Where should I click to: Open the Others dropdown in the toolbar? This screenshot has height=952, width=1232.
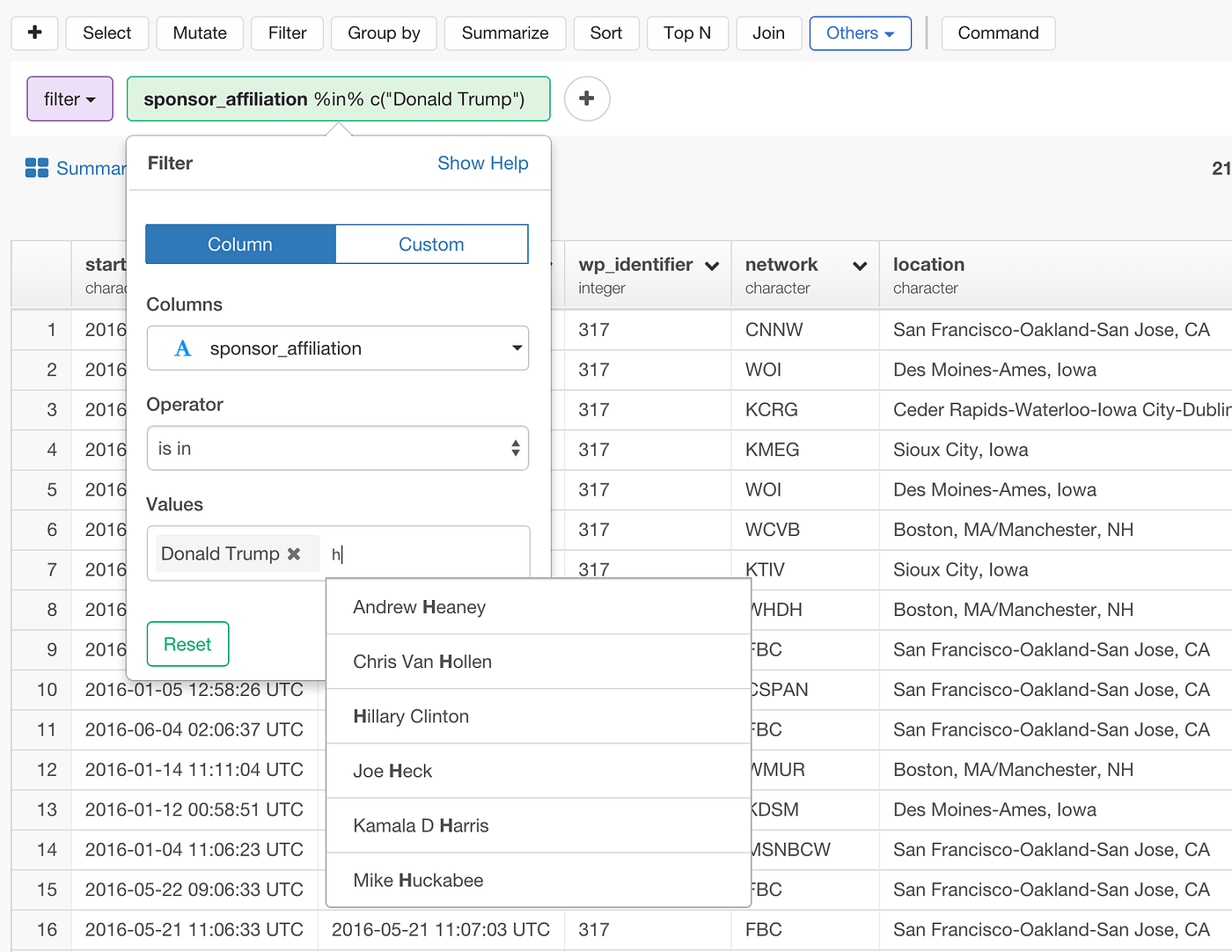tap(860, 33)
